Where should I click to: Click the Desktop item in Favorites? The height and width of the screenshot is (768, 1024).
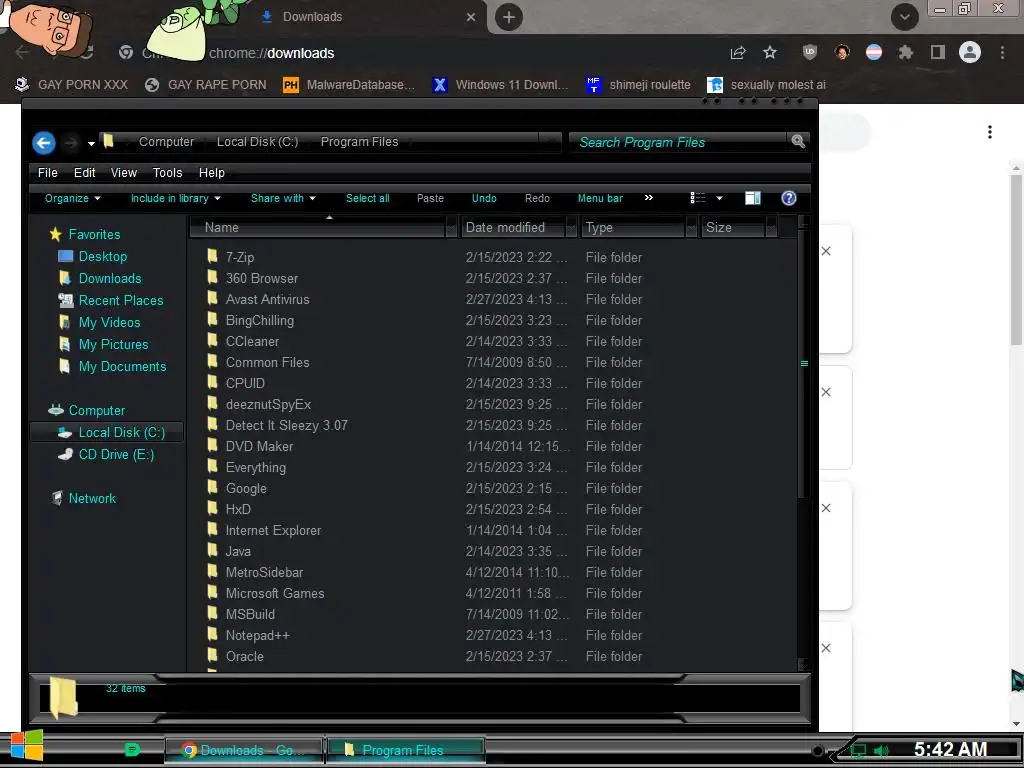click(x=103, y=257)
